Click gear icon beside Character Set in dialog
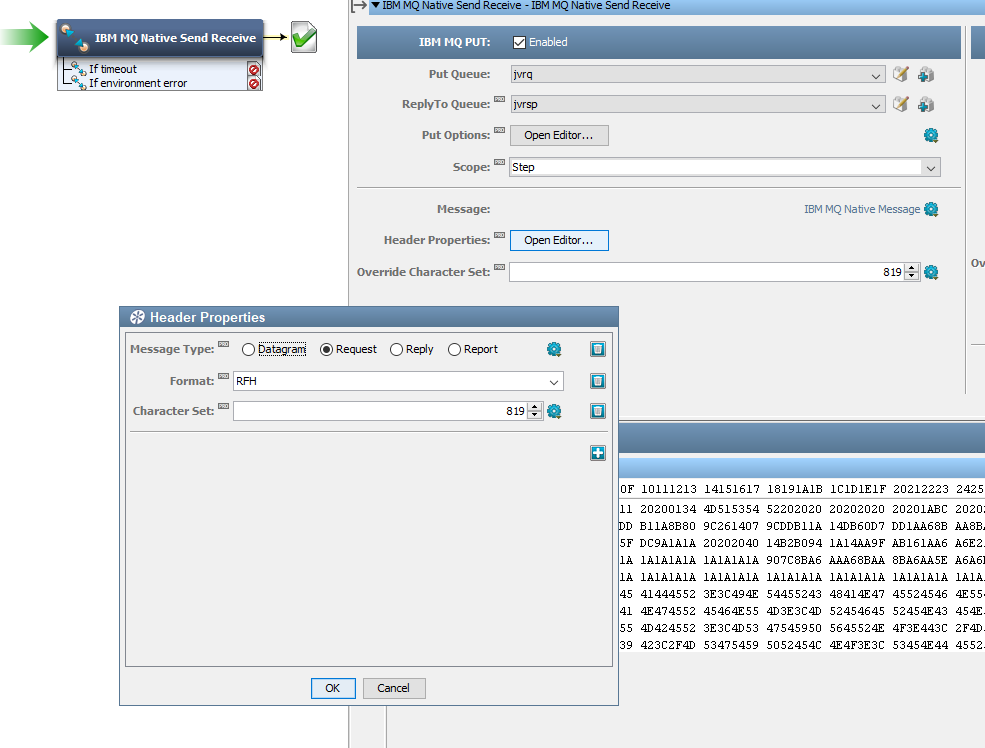The height and width of the screenshot is (748, 985). [x=554, y=411]
